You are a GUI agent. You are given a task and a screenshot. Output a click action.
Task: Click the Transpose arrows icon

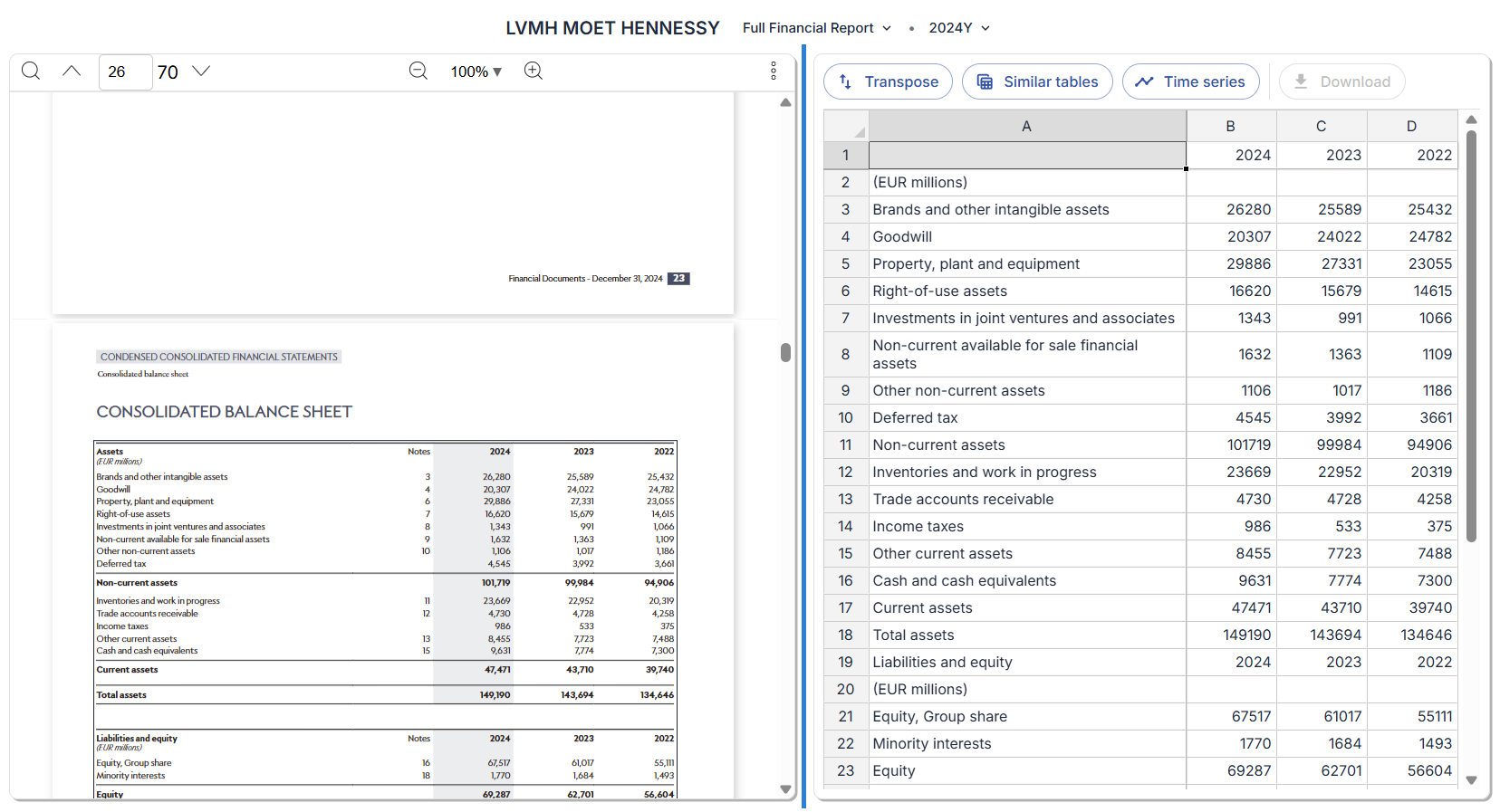click(x=845, y=81)
